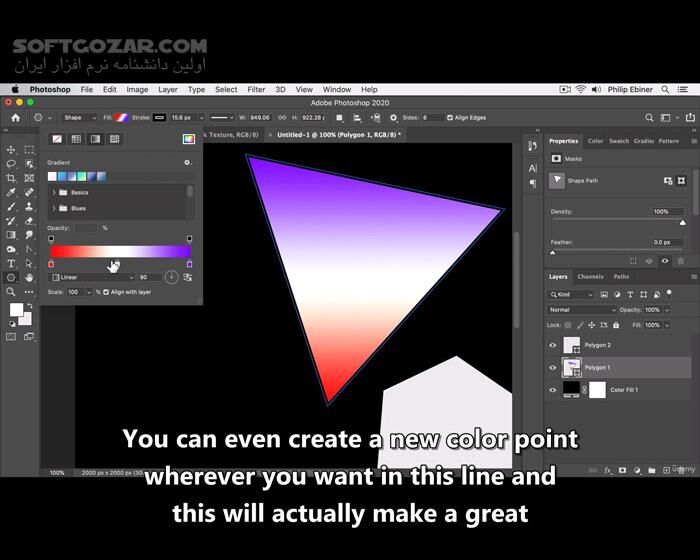This screenshot has height=560, width=700.
Task: Open the Shape tool mode dropdown
Action: pyautogui.click(x=79, y=118)
